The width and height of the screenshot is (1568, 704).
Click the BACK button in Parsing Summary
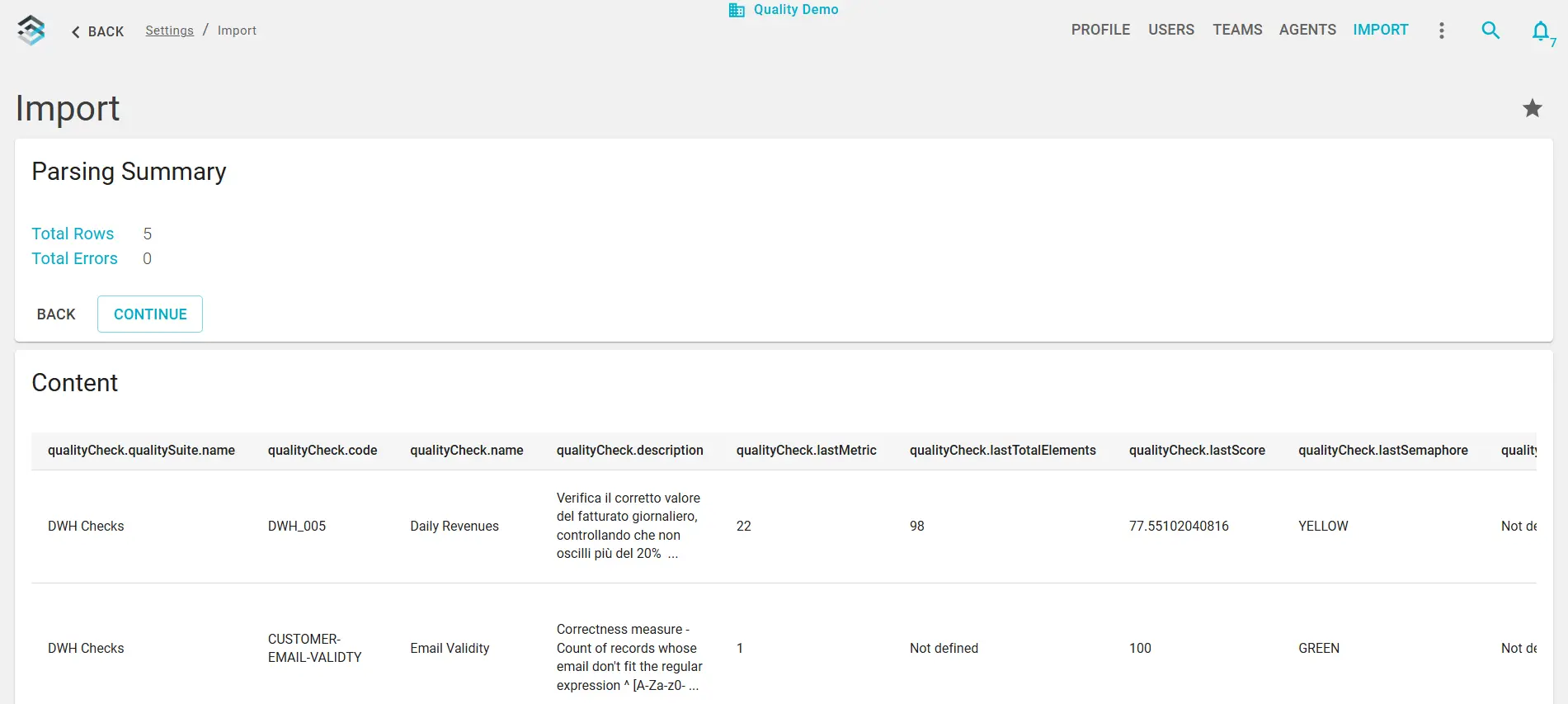point(56,314)
